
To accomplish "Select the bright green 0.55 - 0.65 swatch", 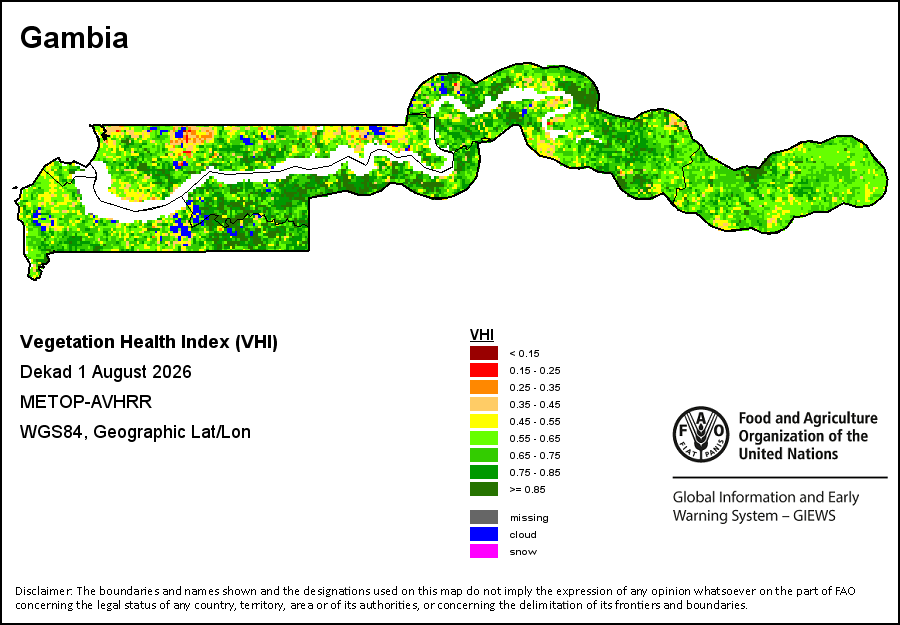I will click(483, 438).
